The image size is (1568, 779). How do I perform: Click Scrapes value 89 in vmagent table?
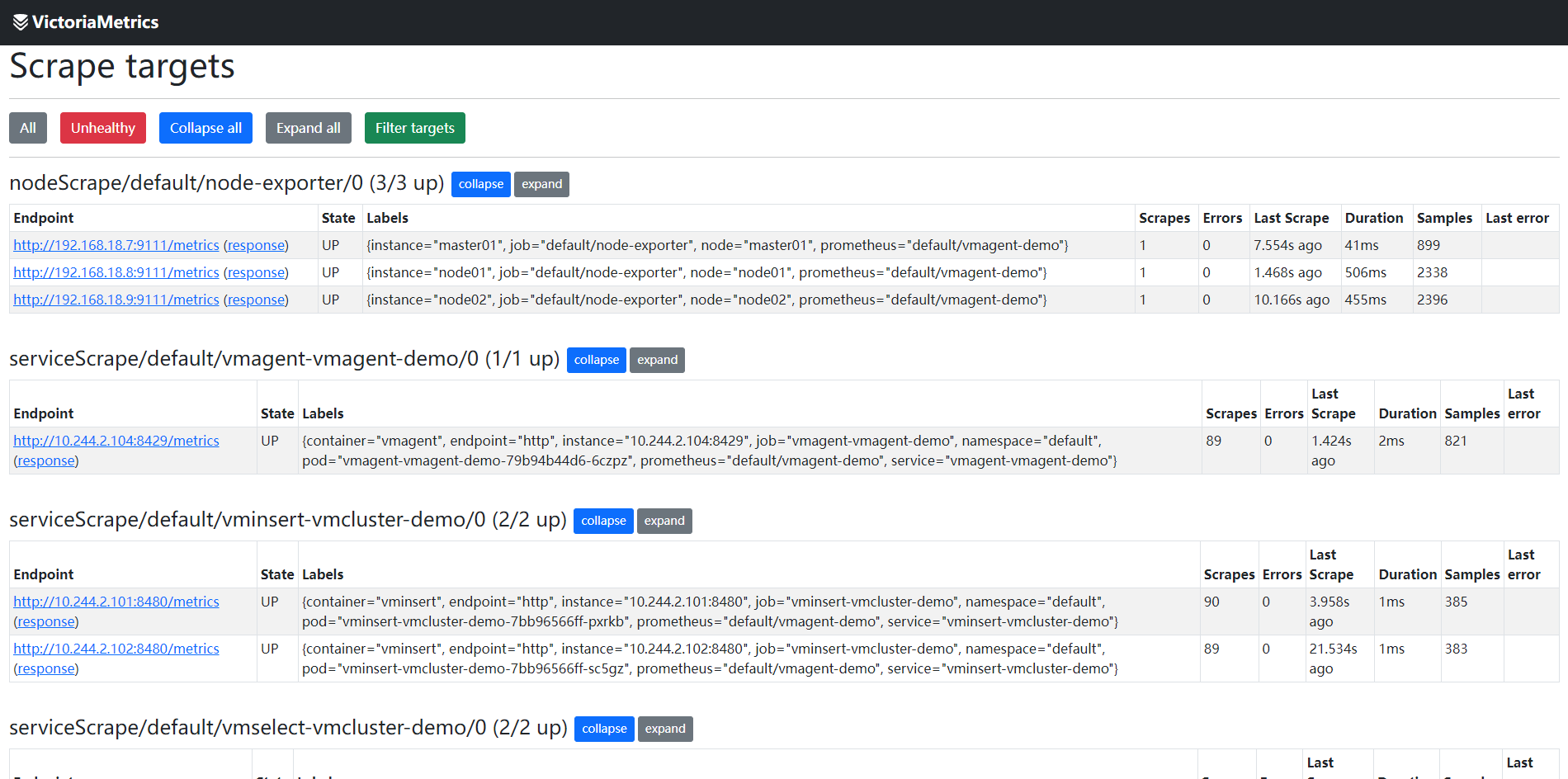pos(1213,441)
